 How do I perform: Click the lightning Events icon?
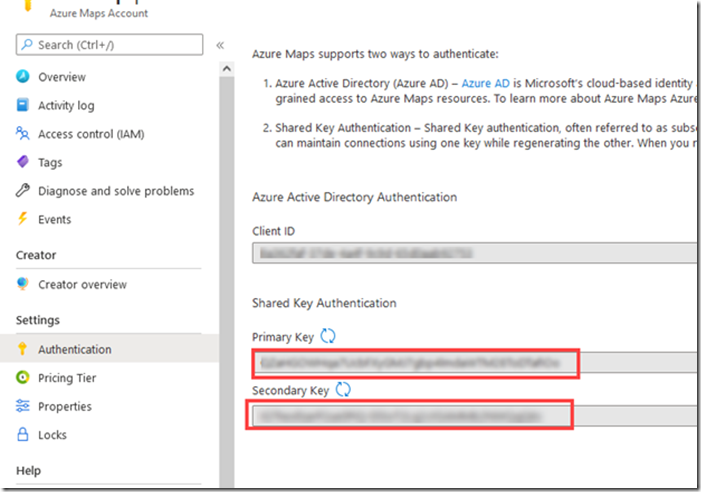pyautogui.click(x=22, y=219)
